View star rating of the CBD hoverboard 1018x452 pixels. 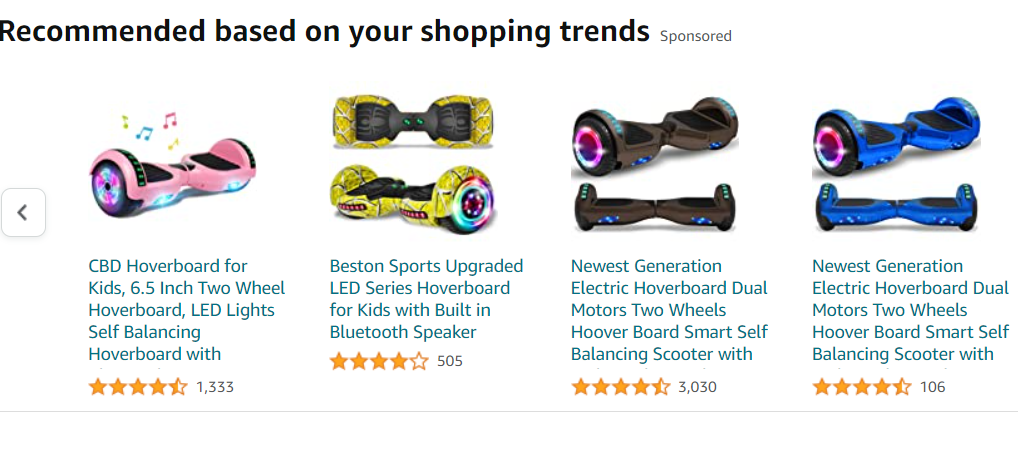pyautogui.click(x=138, y=387)
